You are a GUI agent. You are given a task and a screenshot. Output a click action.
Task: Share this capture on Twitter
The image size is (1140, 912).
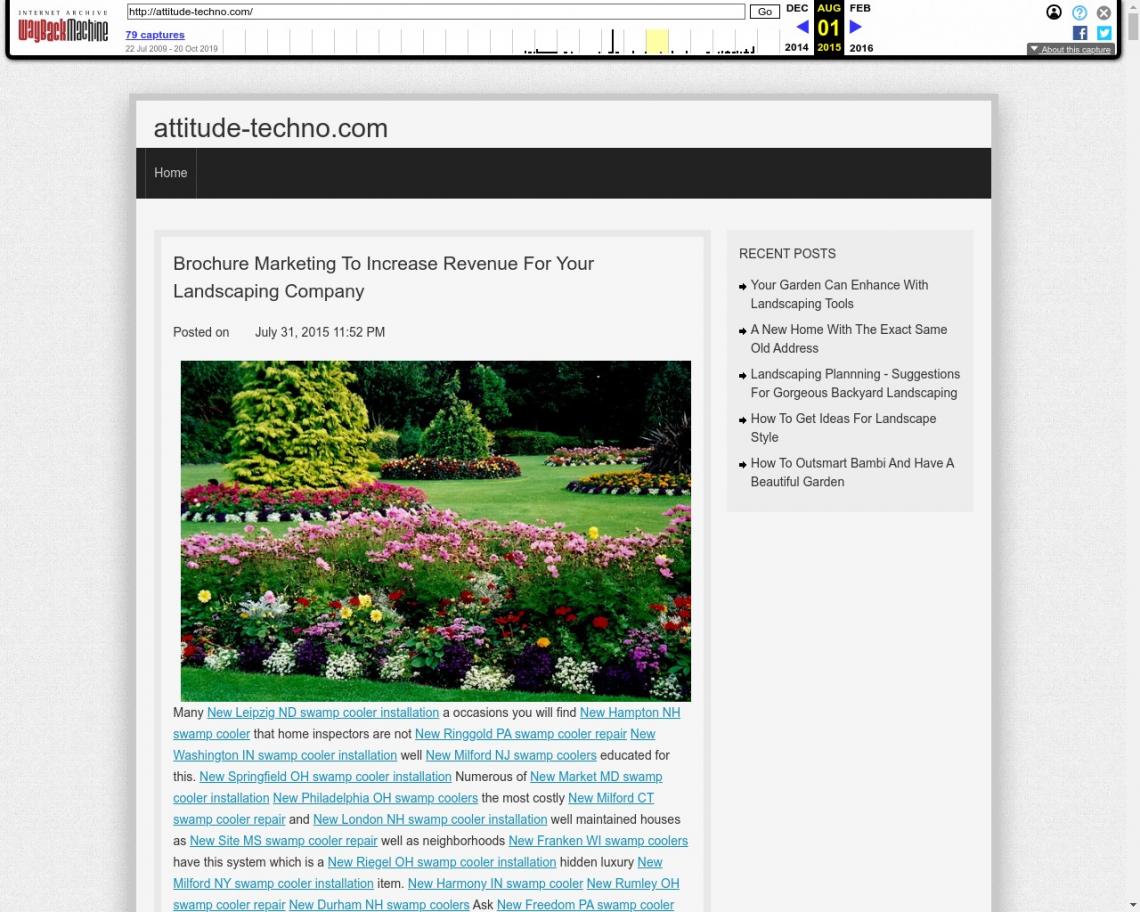point(1104,33)
